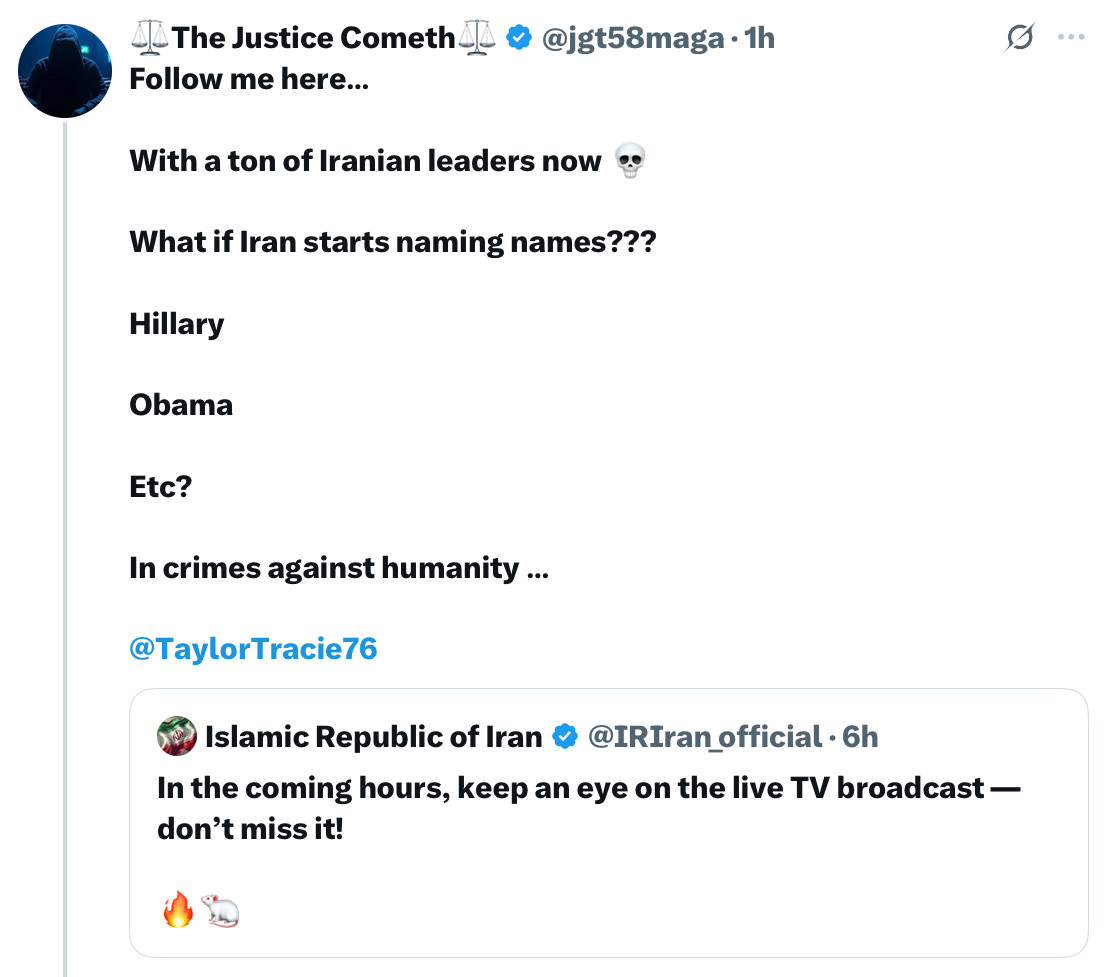Click the 1h post timestamp
This screenshot has height=977, width=1116.
(x=760, y=38)
